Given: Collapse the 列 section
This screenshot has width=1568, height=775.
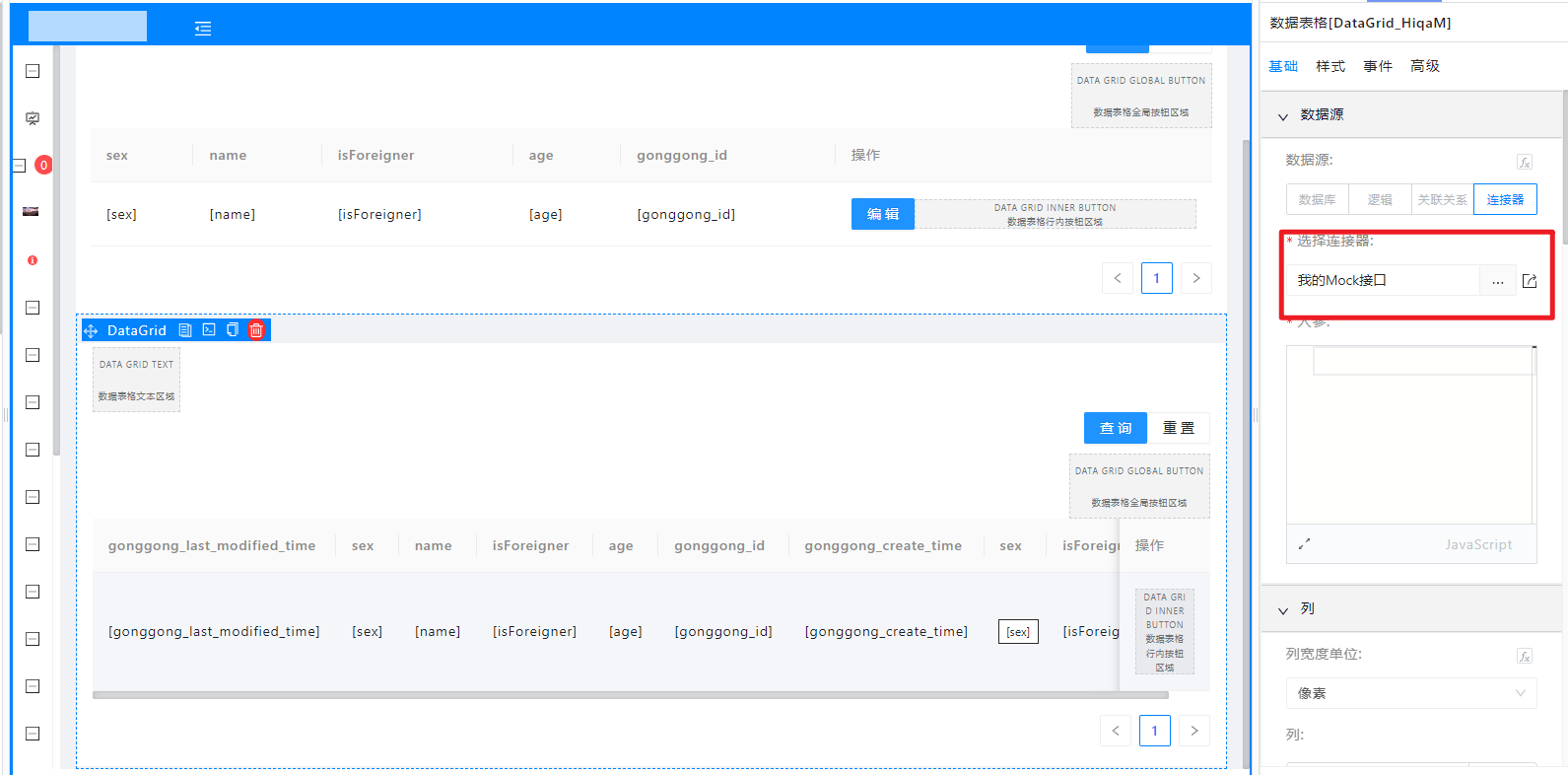Looking at the screenshot, I should 1283,610.
